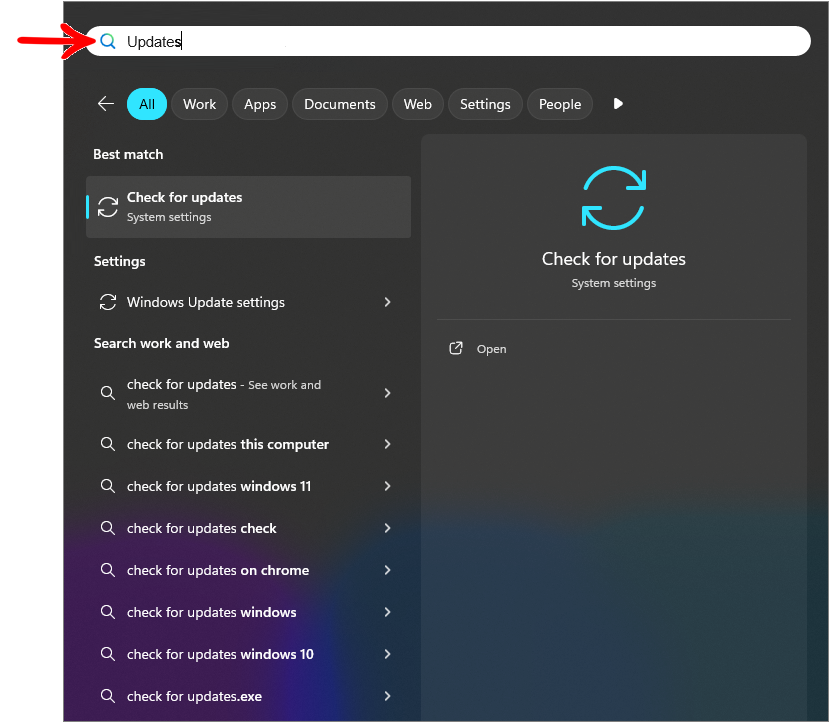Click the sync icon next to Windows Update settings

click(x=108, y=302)
